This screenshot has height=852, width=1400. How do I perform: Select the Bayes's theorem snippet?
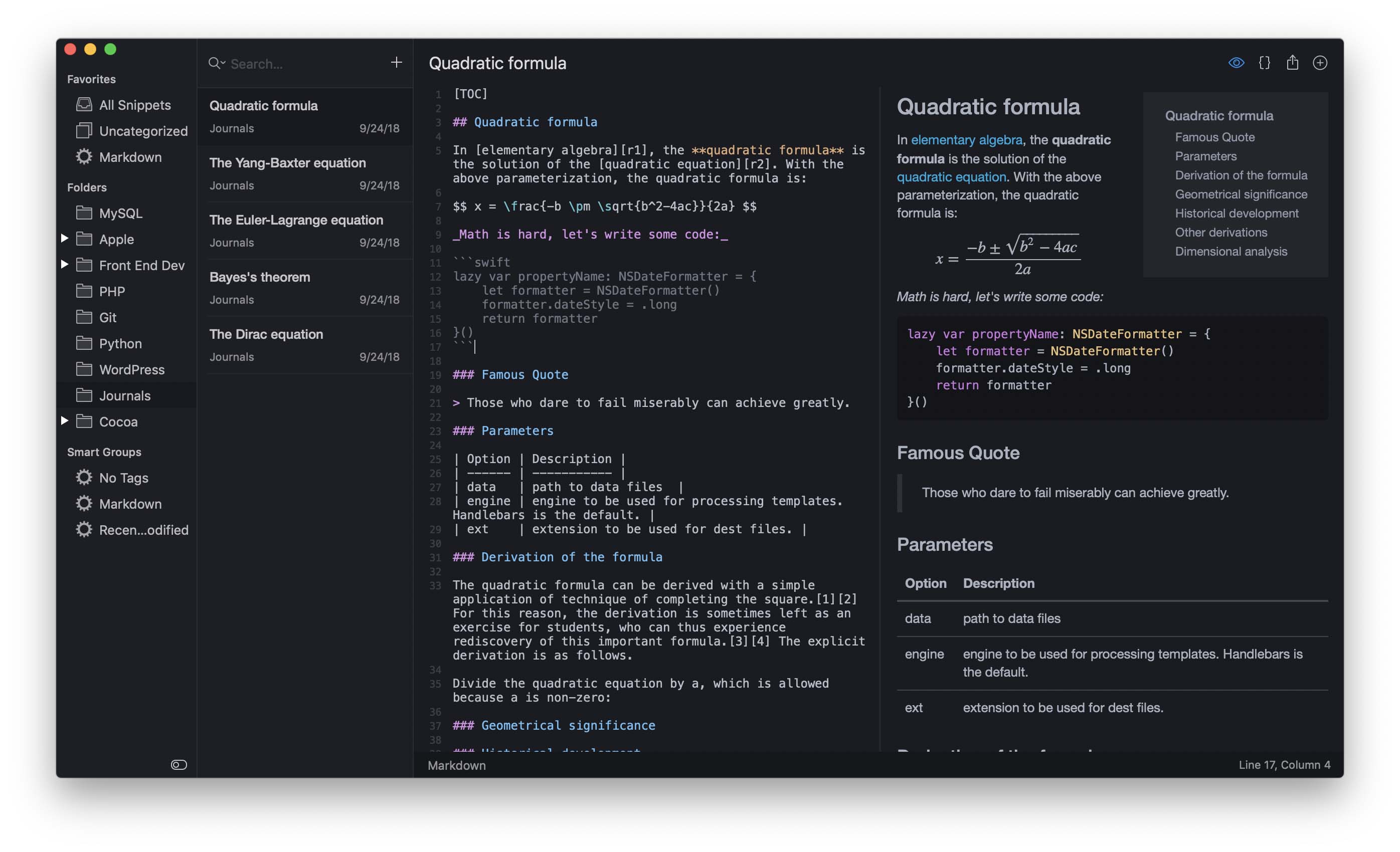tap(304, 288)
